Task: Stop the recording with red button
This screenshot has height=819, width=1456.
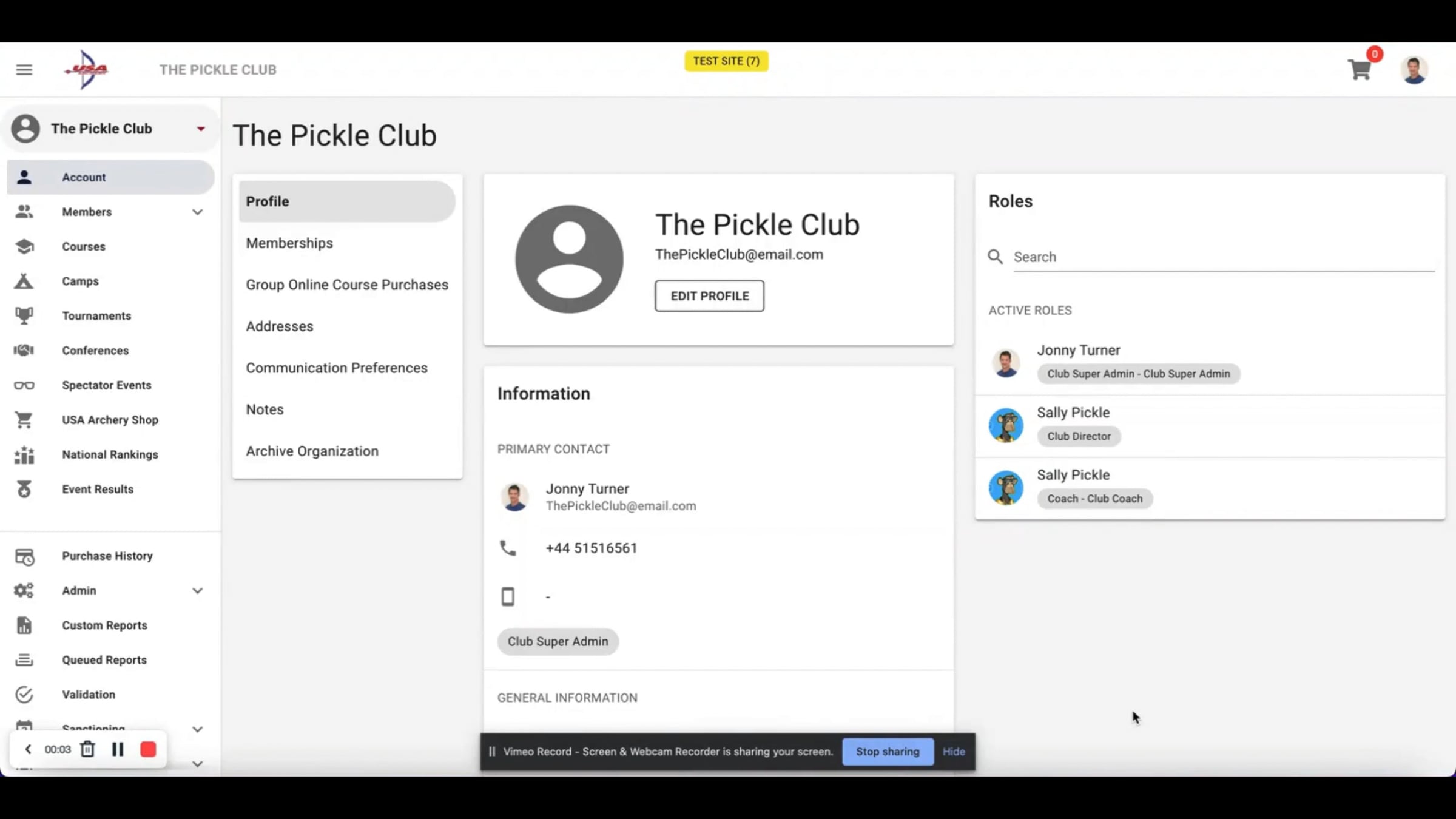Action: coord(148,749)
